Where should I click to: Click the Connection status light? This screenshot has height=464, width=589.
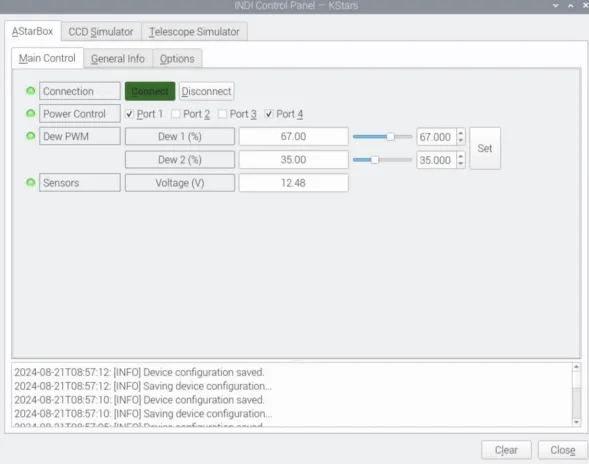(x=30, y=91)
